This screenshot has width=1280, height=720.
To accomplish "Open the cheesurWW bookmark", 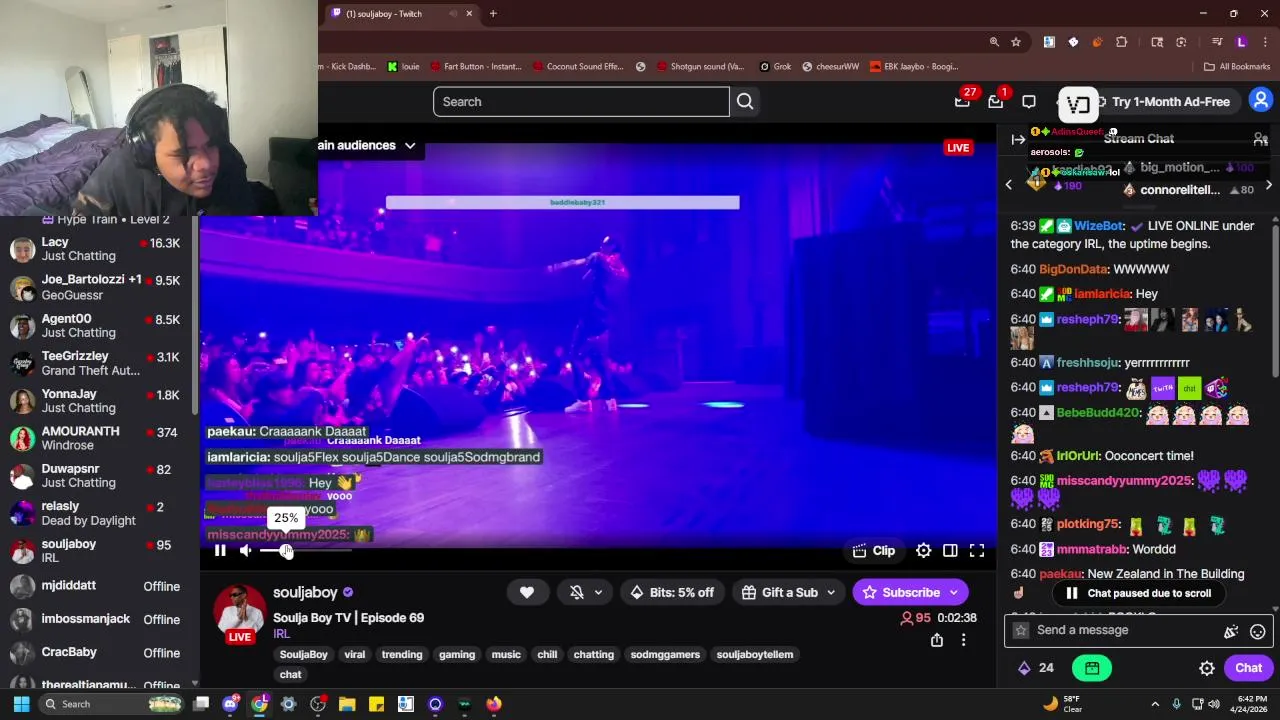I will click(829, 67).
